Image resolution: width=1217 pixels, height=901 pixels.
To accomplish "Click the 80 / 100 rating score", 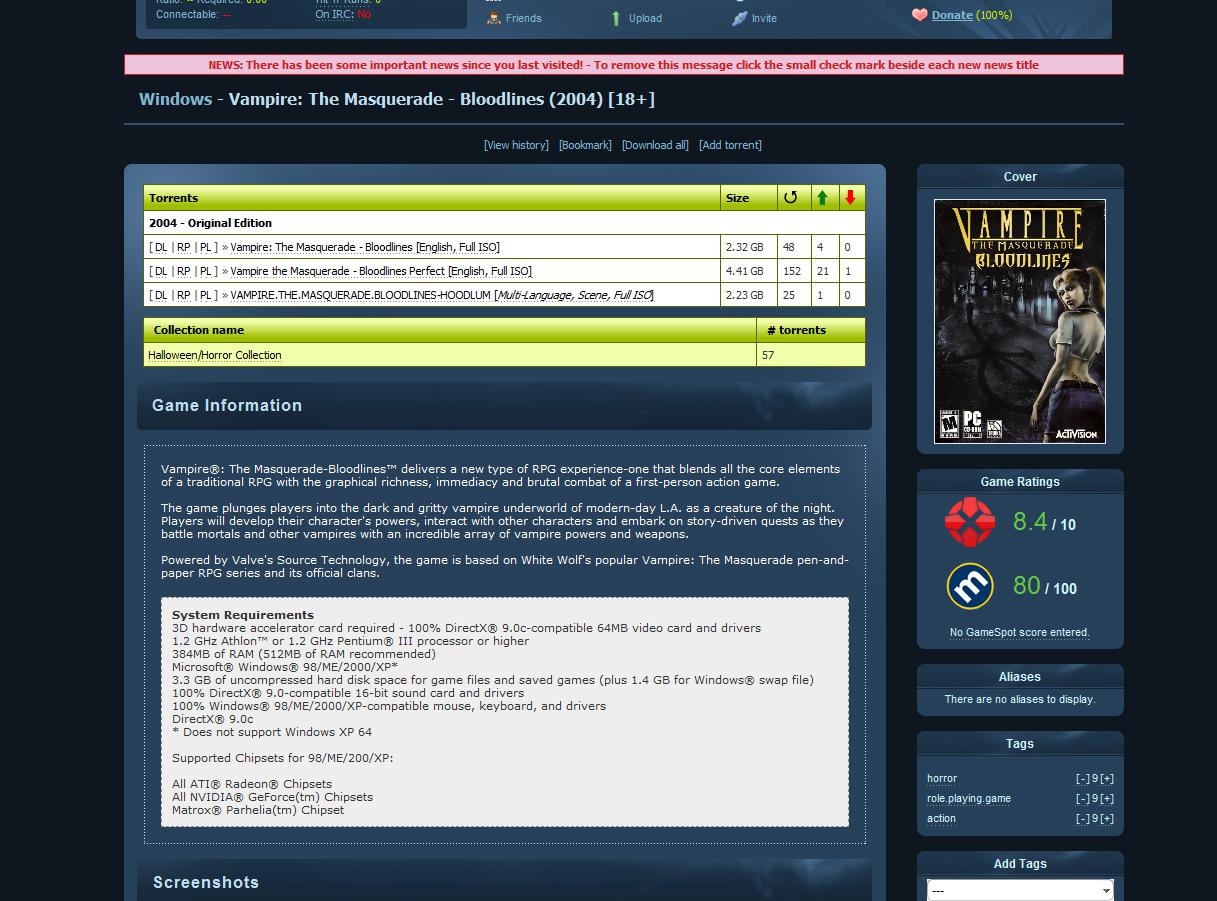I will click(x=1044, y=586).
